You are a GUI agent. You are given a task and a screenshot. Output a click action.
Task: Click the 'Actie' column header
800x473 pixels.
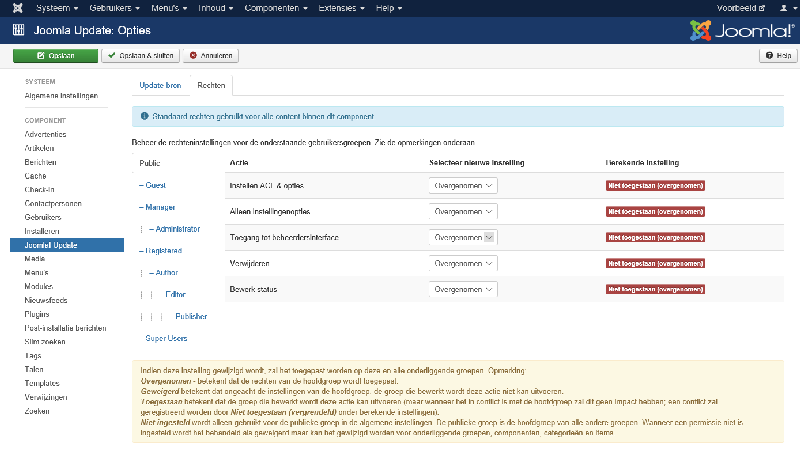pos(239,163)
